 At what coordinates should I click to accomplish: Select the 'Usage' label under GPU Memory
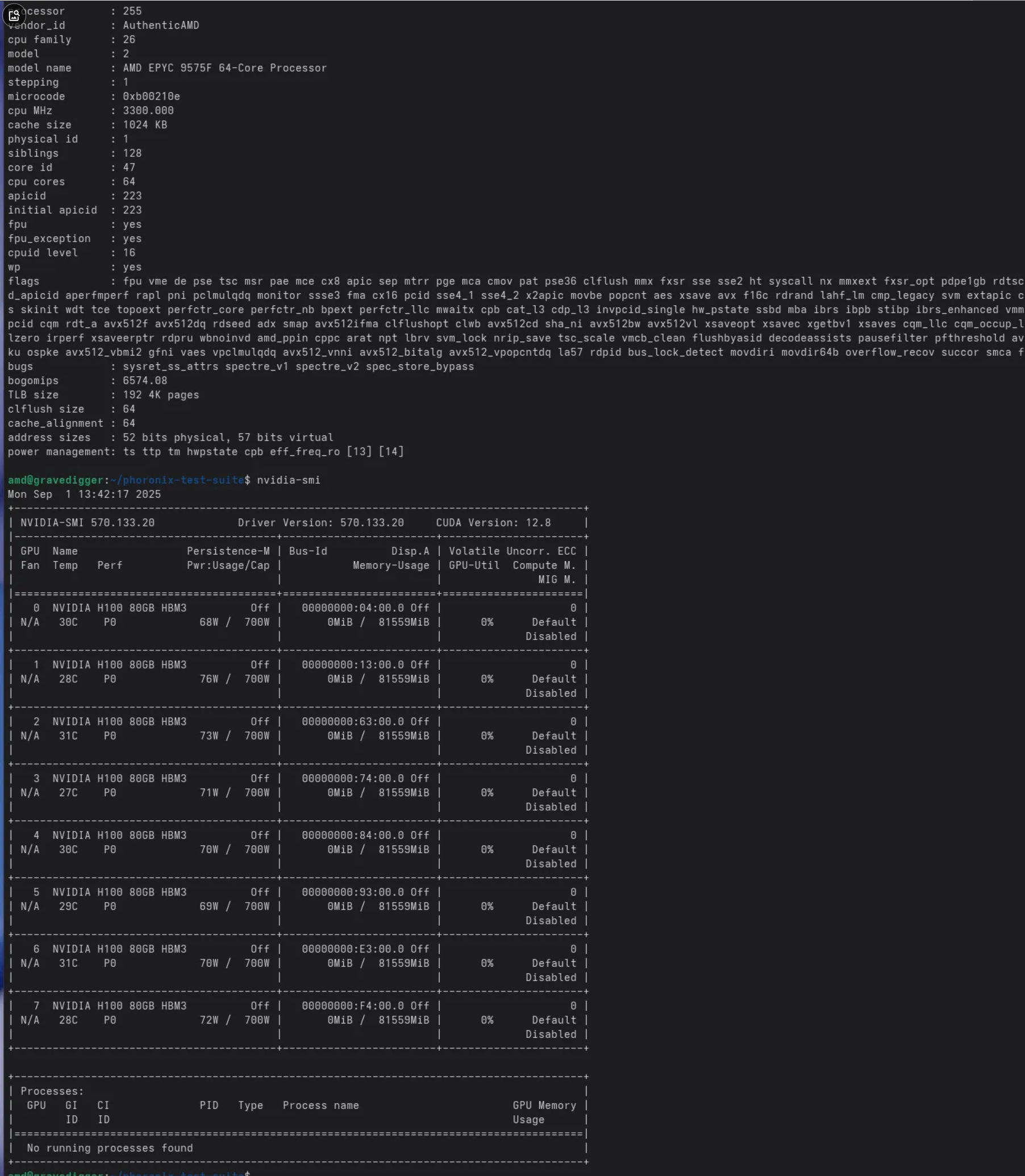(x=528, y=1119)
